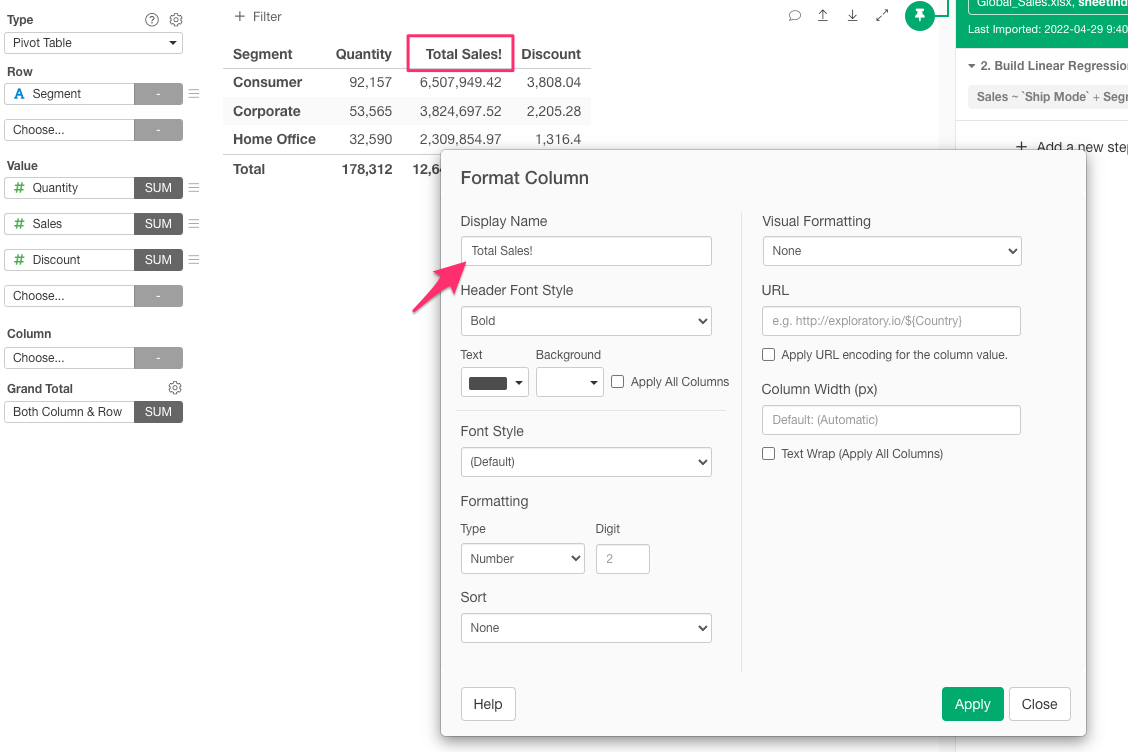Expand the Build Linear Regression step

[x=971, y=65]
